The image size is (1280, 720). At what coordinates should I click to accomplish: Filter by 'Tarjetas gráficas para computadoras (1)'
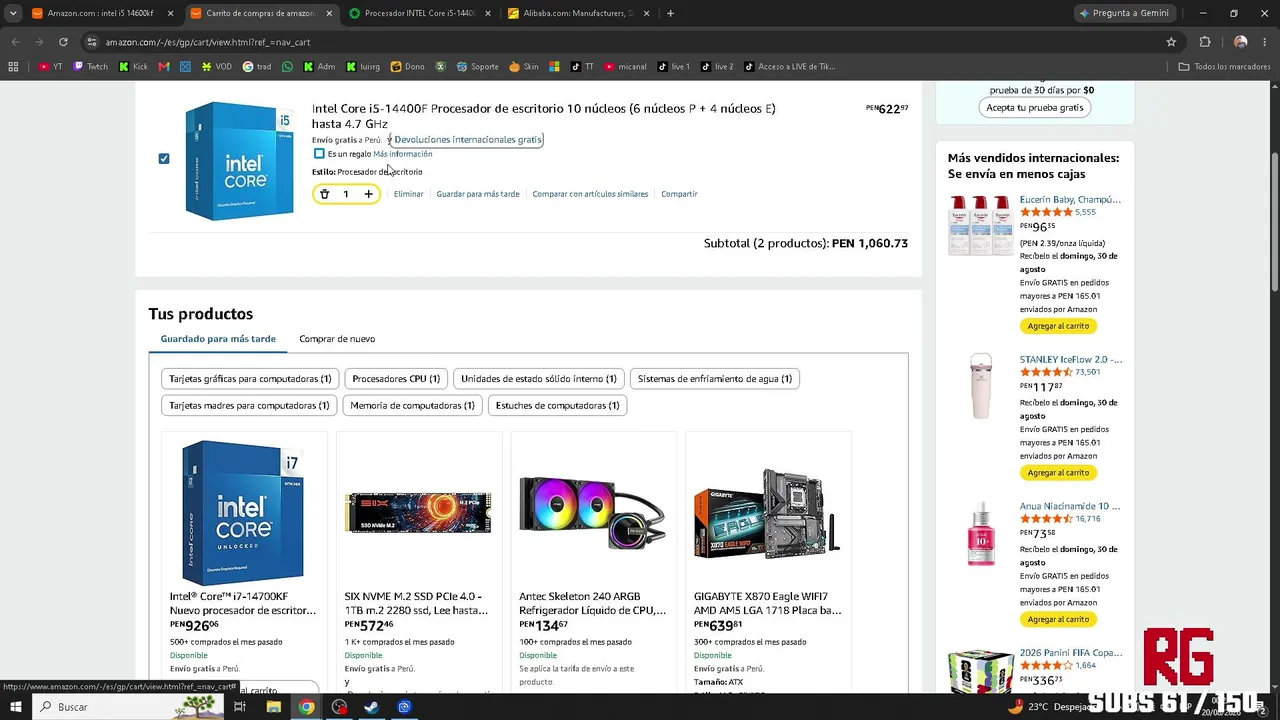tap(250, 379)
